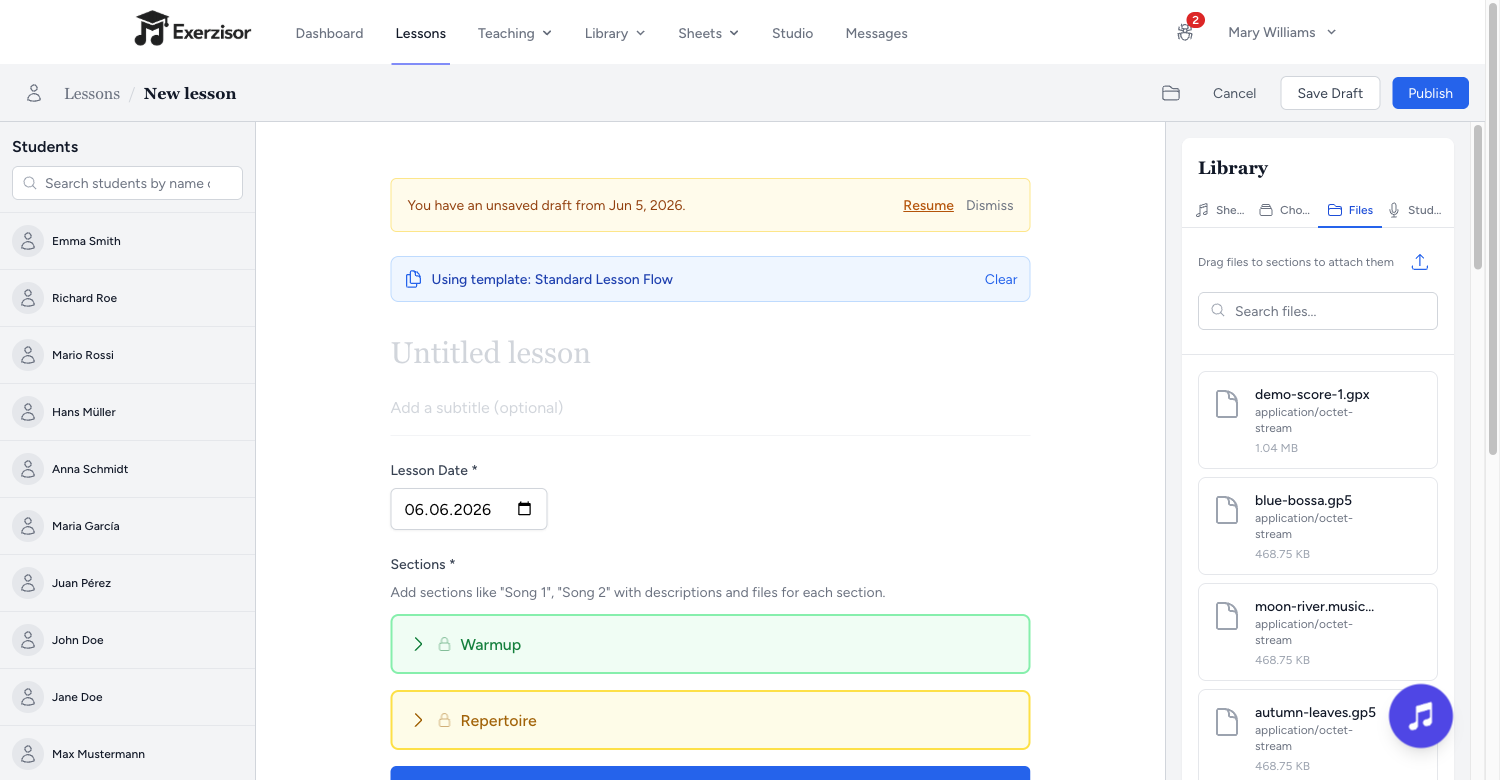Screen dimensions: 1500x780
Task: Select file name blue-bossa.gp5
Action: (1303, 500)
